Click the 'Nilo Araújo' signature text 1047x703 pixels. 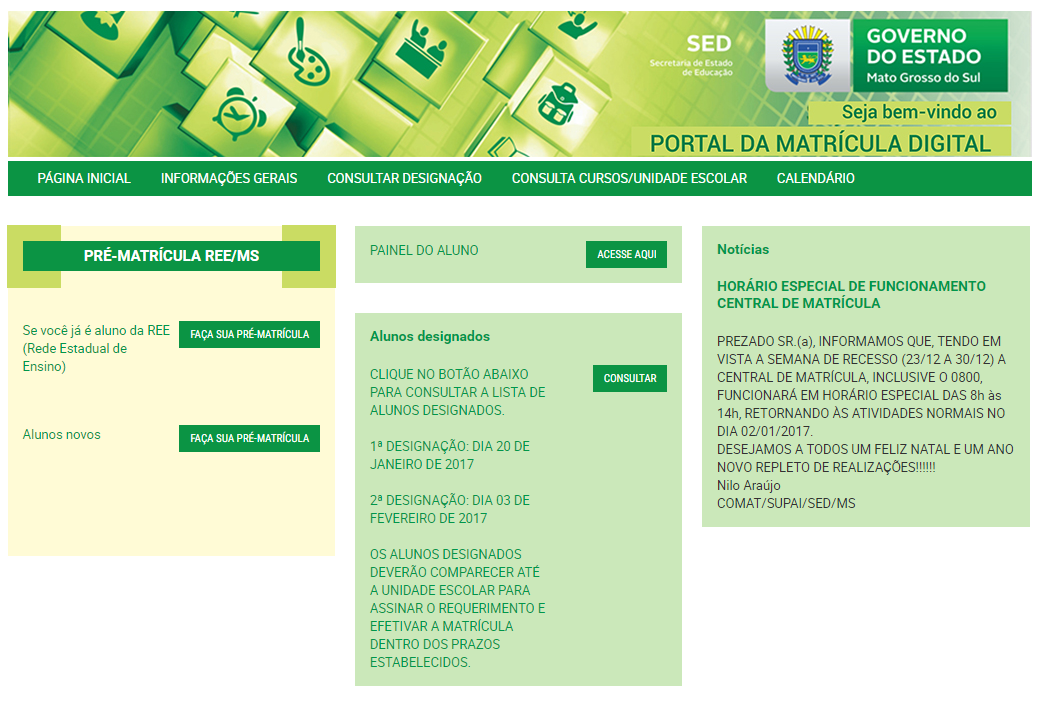[749, 485]
